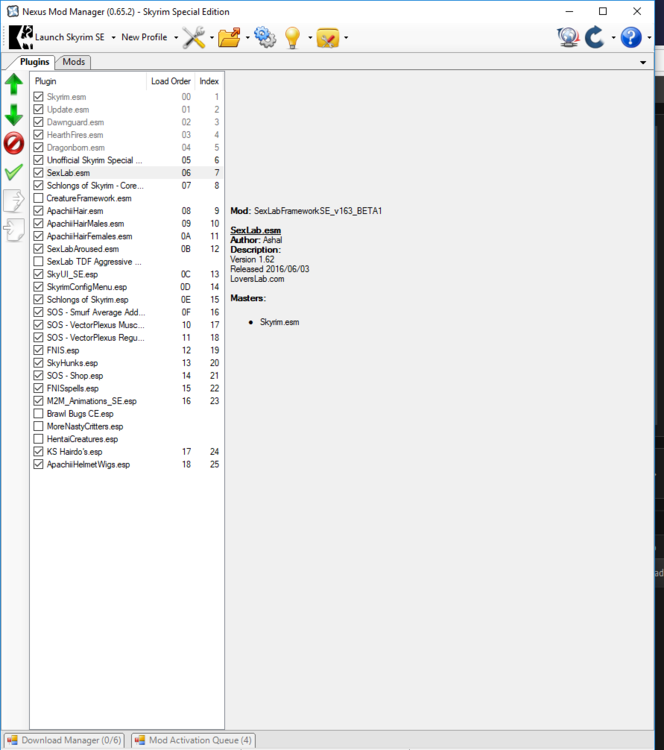Sort by the Index column header
Screen dimensions: 664x750
(x=209, y=81)
